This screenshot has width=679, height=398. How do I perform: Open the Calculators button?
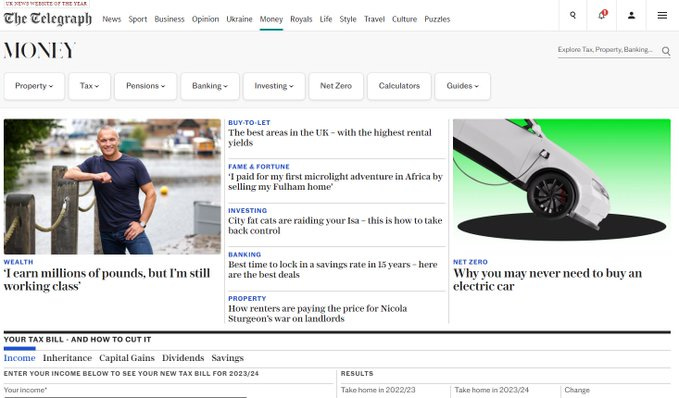pos(399,86)
